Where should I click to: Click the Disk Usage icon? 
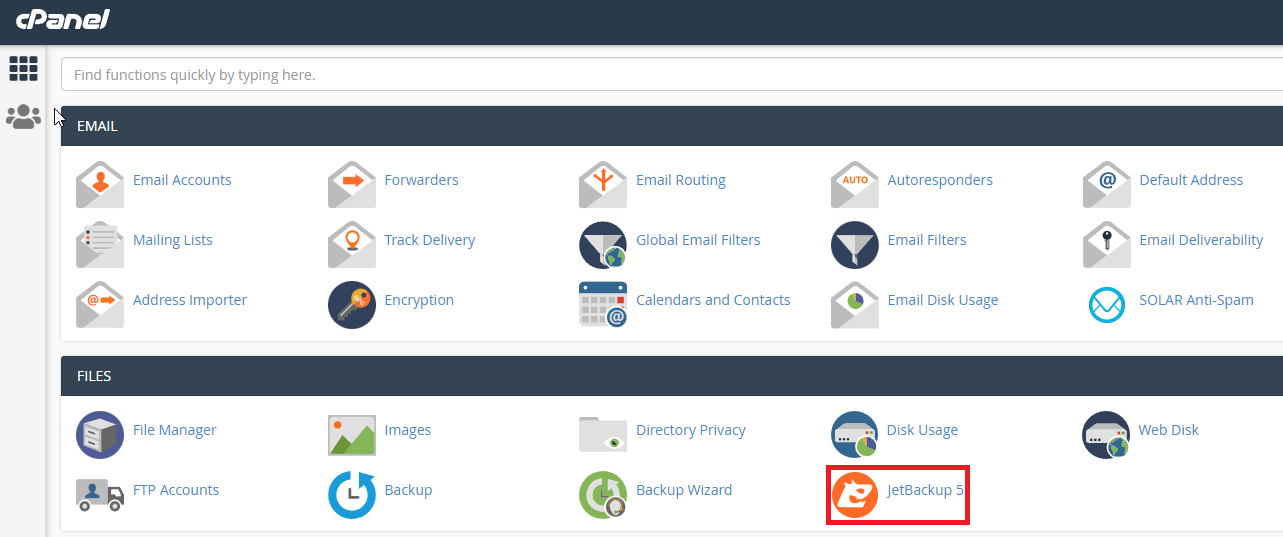[x=854, y=433]
